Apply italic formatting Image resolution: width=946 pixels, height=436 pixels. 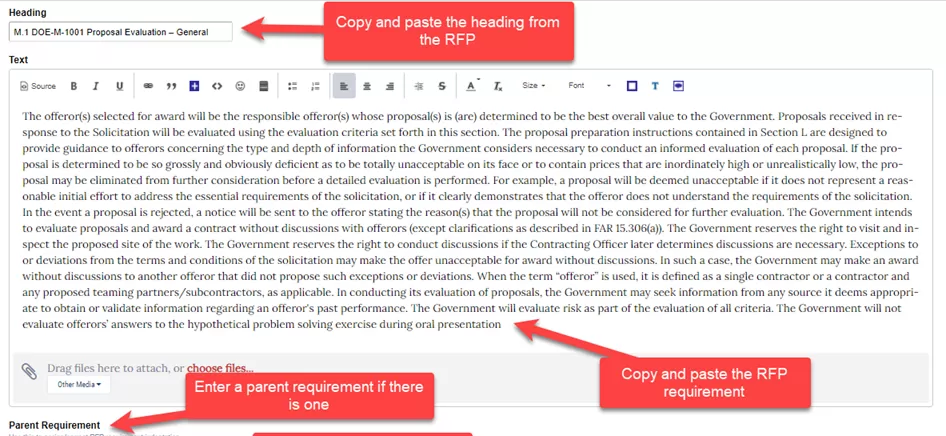pos(97,86)
